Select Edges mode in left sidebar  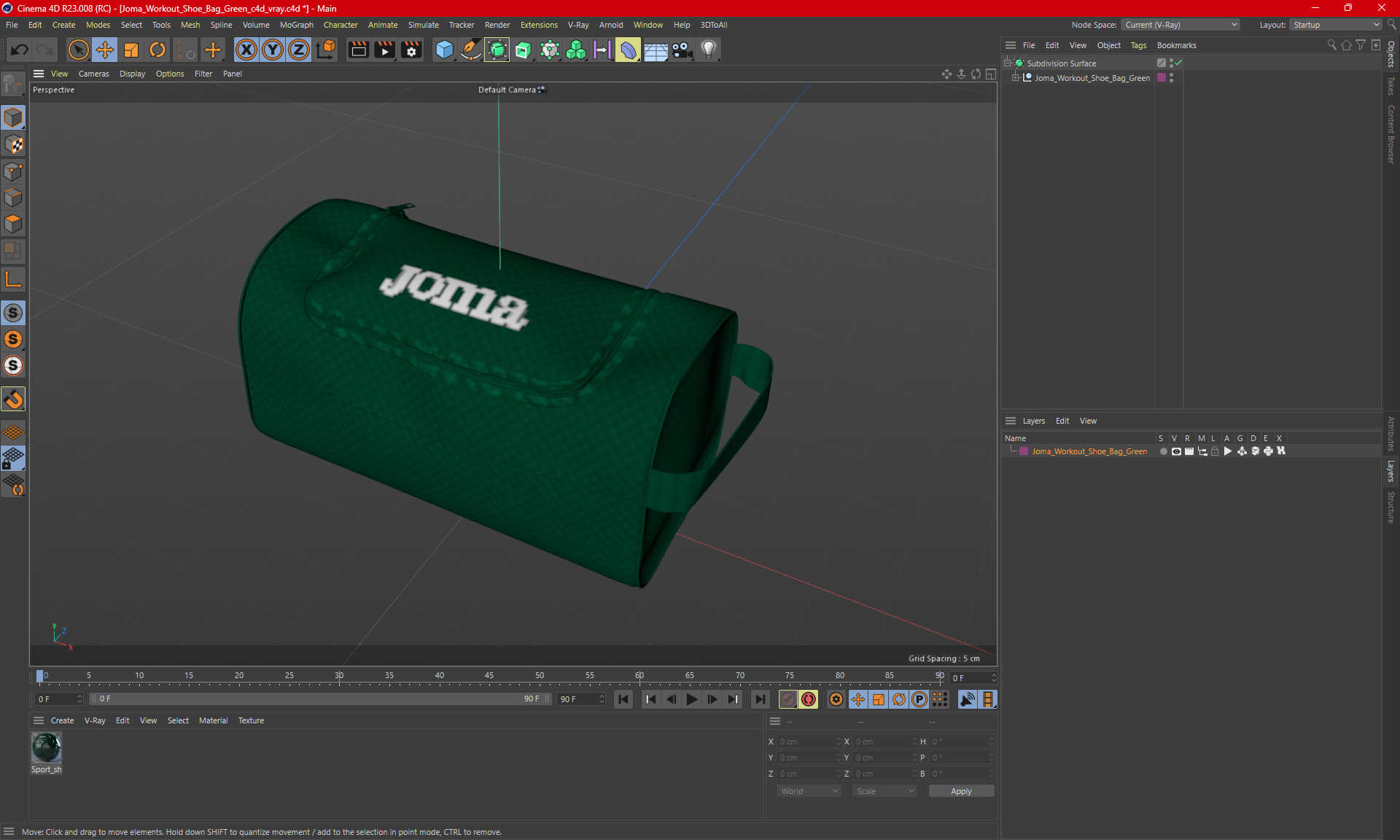pos(14,198)
